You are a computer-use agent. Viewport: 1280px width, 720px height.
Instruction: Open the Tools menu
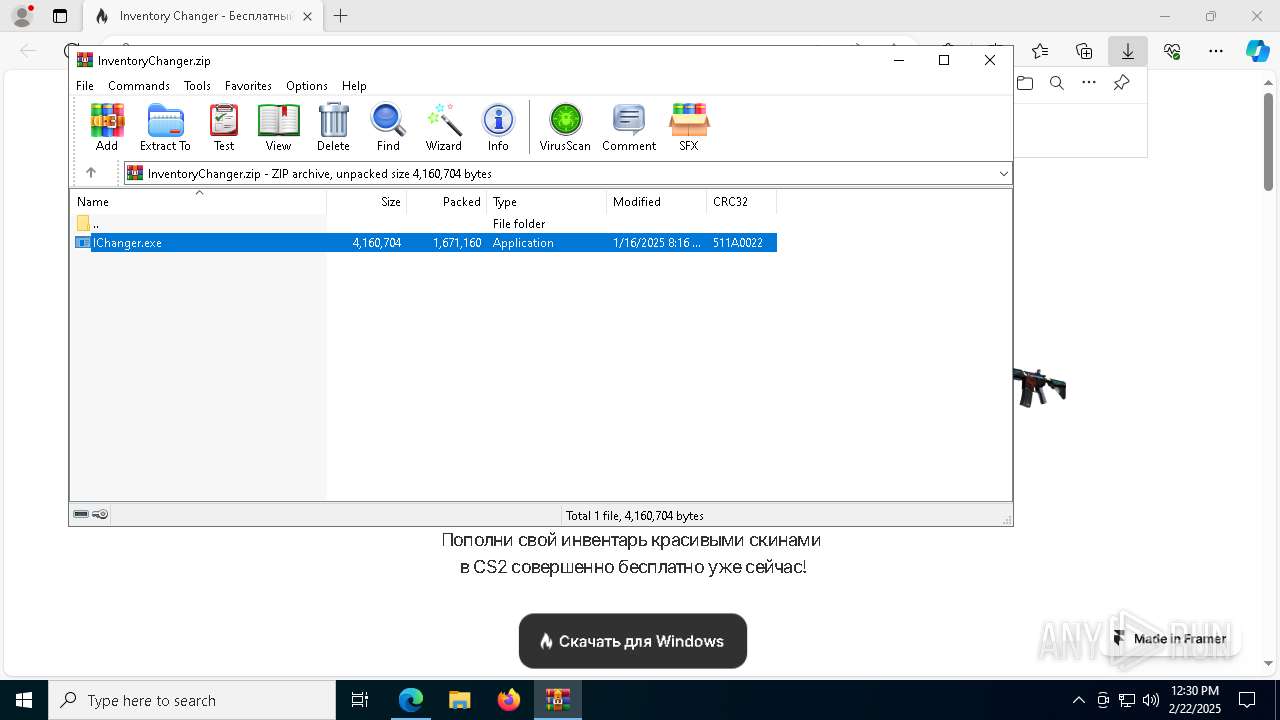[x=197, y=86]
